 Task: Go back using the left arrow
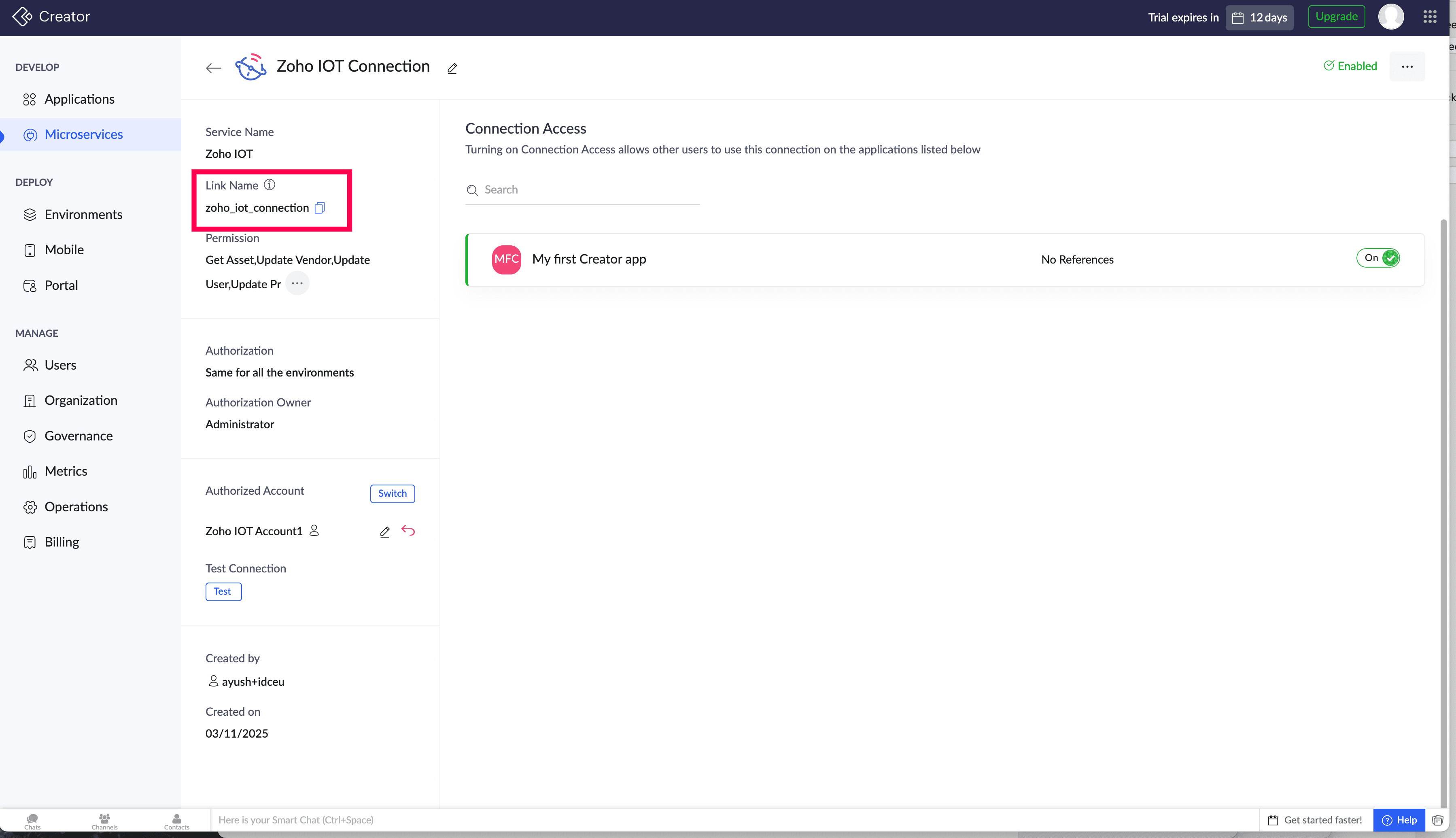coord(213,68)
